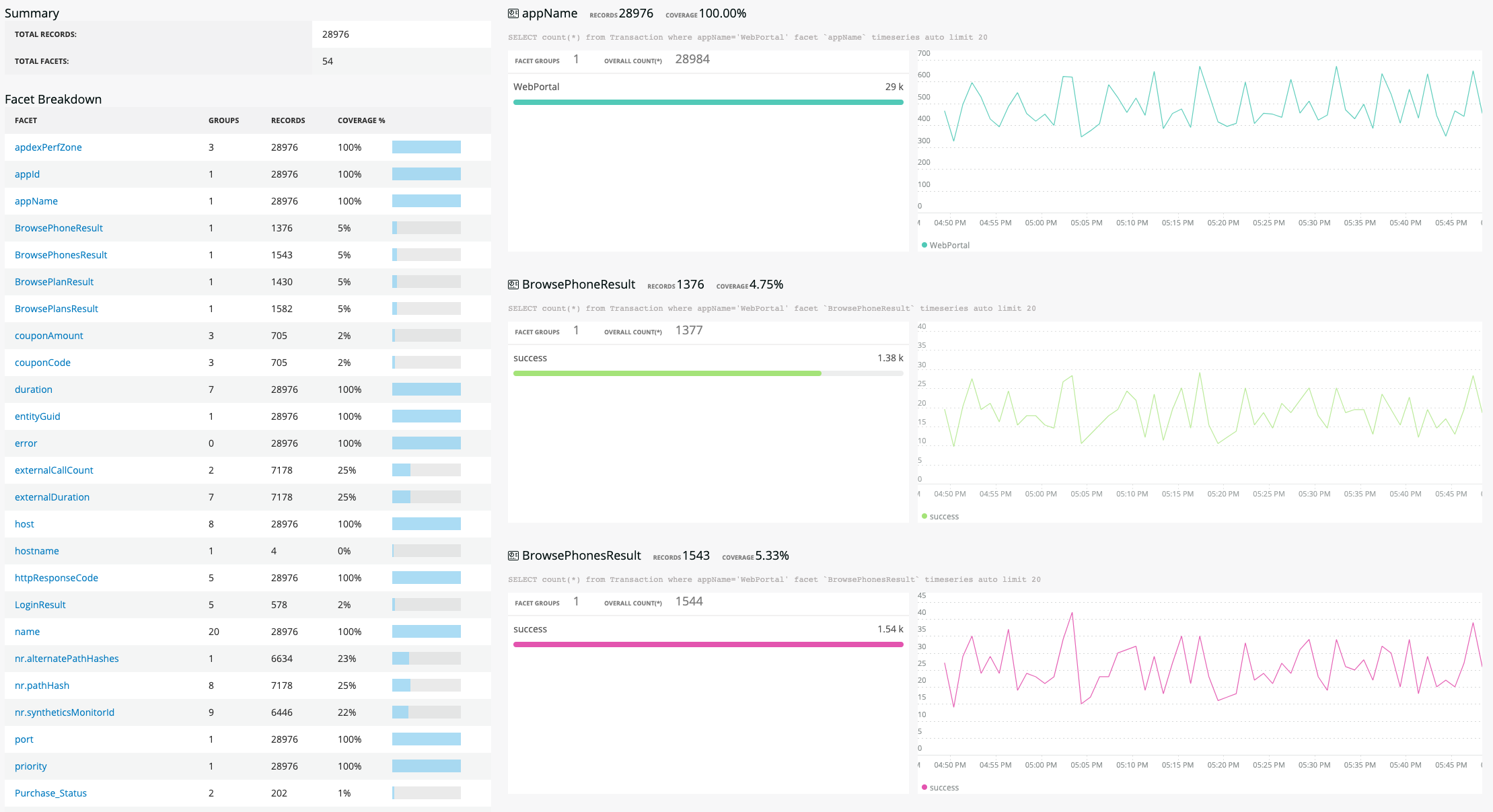Click the dashboard icon beside BrowsePhoneResult heading

(513, 285)
